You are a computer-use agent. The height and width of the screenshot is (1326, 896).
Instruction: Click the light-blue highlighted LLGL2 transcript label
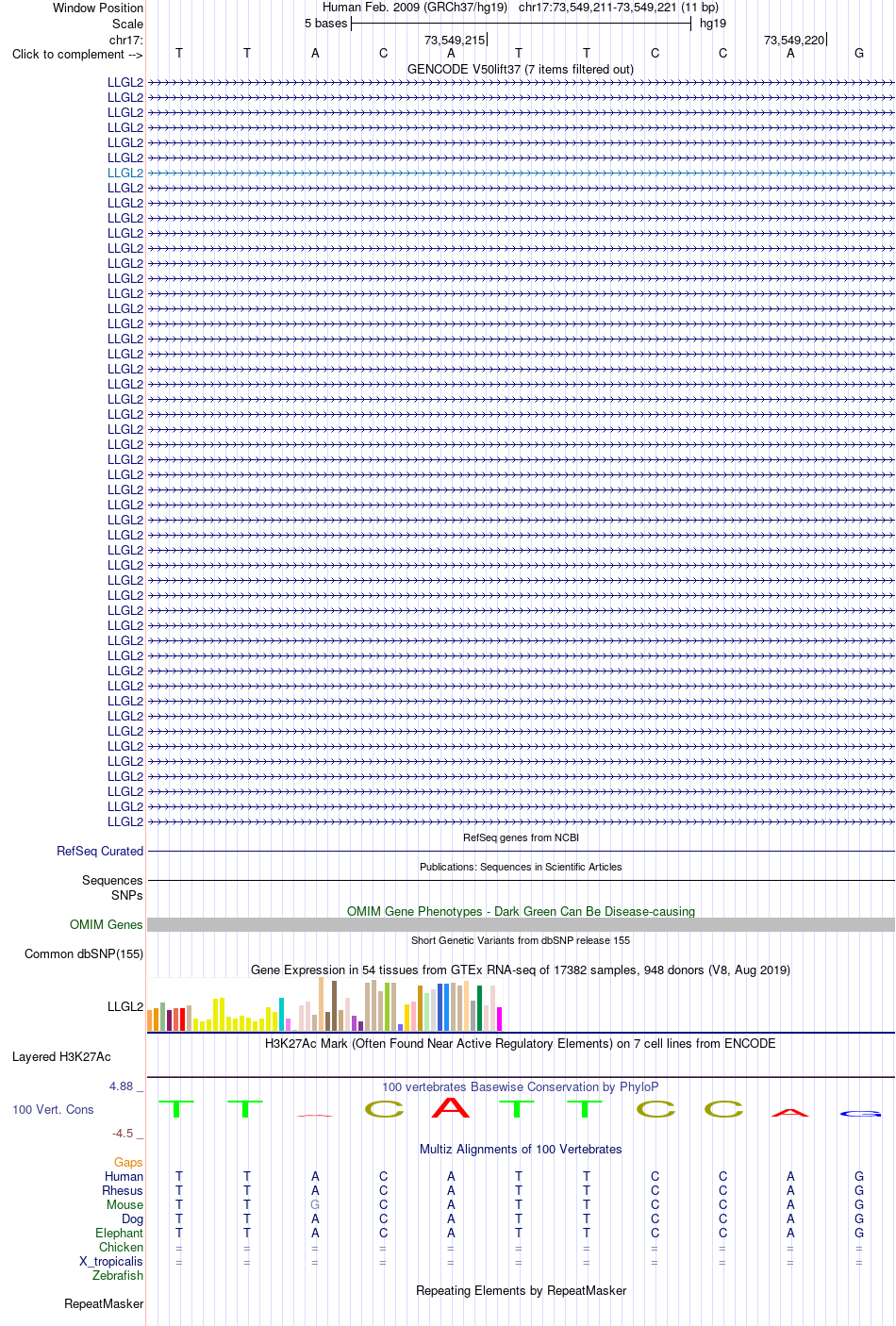pos(125,173)
